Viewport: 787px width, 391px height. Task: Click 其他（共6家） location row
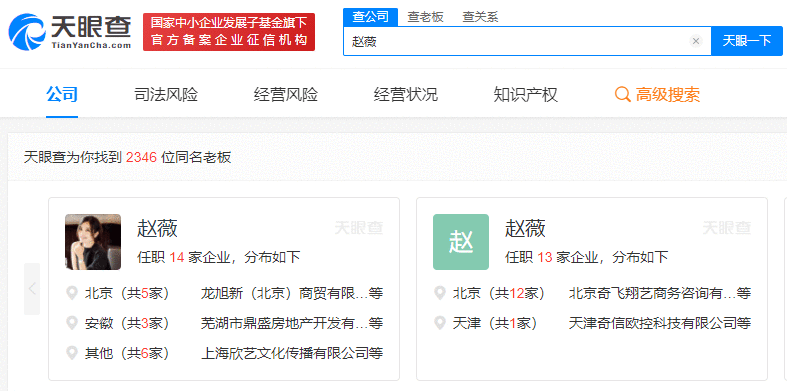127,353
